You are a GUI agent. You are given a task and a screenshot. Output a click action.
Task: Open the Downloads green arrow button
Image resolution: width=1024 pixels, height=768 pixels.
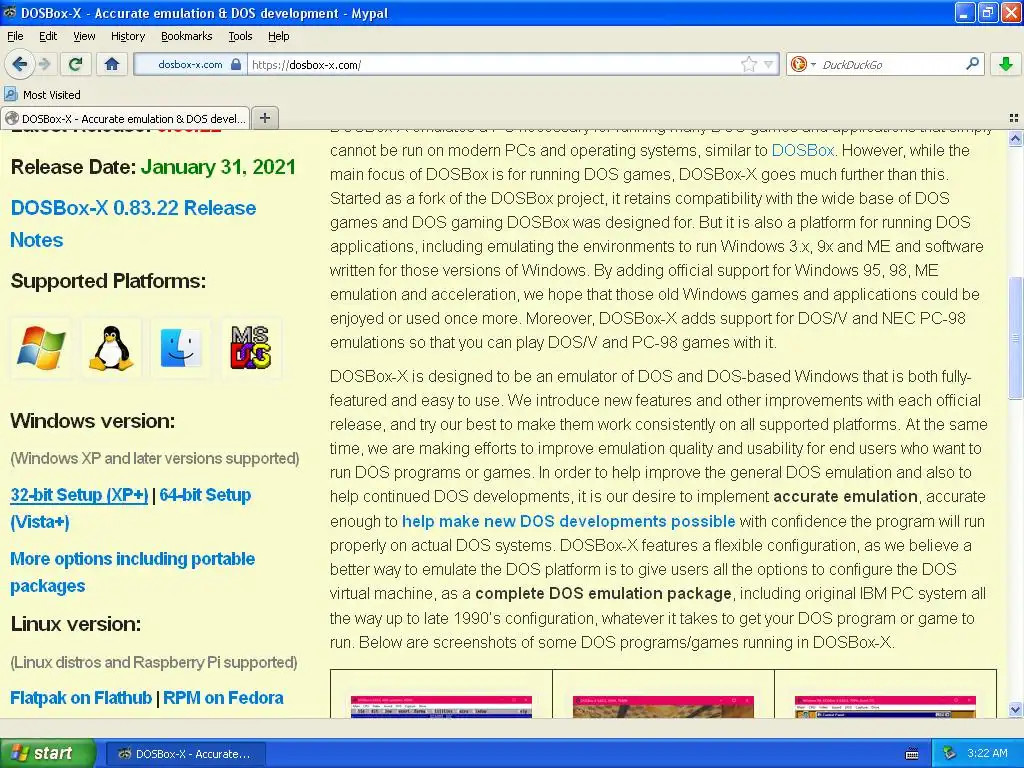point(1006,64)
